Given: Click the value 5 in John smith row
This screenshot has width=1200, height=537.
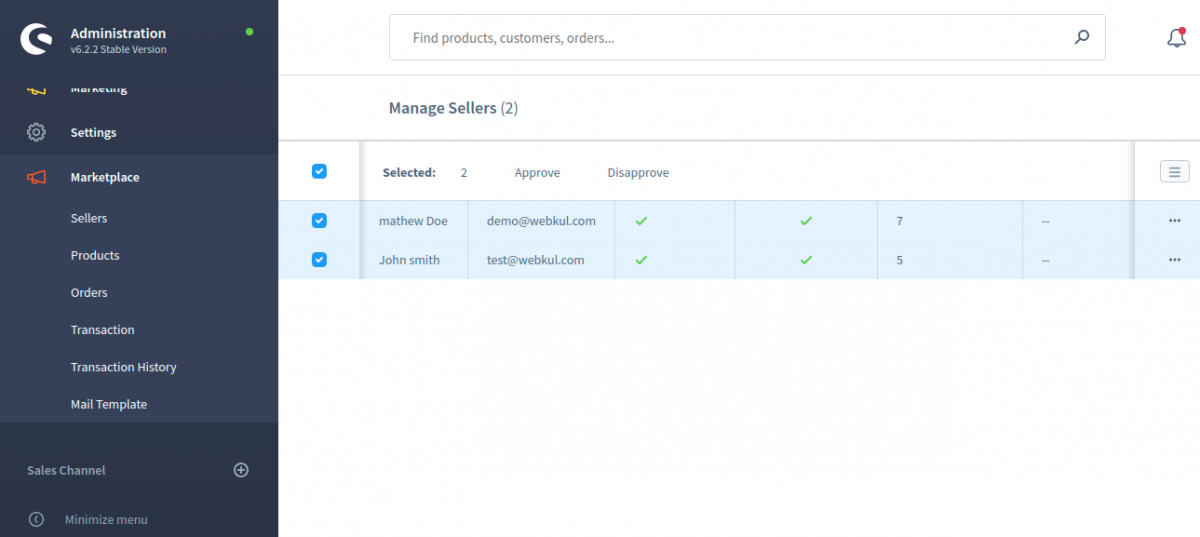Looking at the screenshot, I should tap(900, 260).
